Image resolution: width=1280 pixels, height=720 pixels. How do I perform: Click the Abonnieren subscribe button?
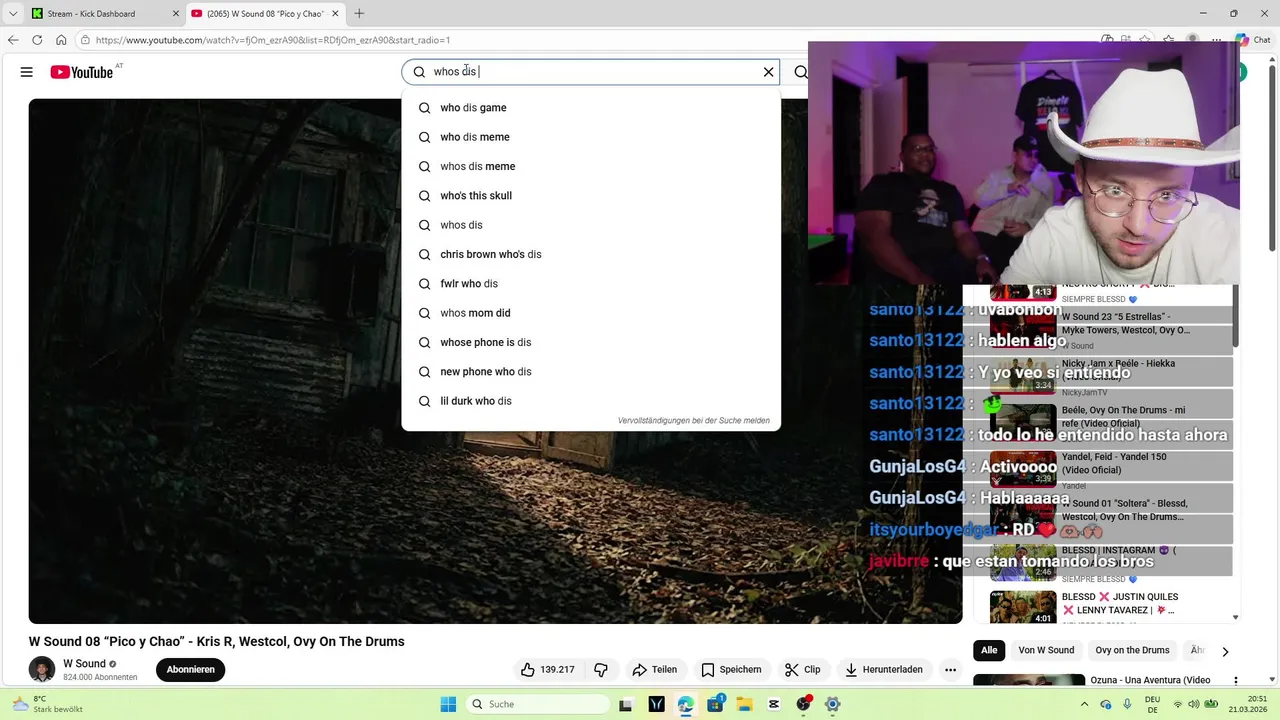(190, 670)
